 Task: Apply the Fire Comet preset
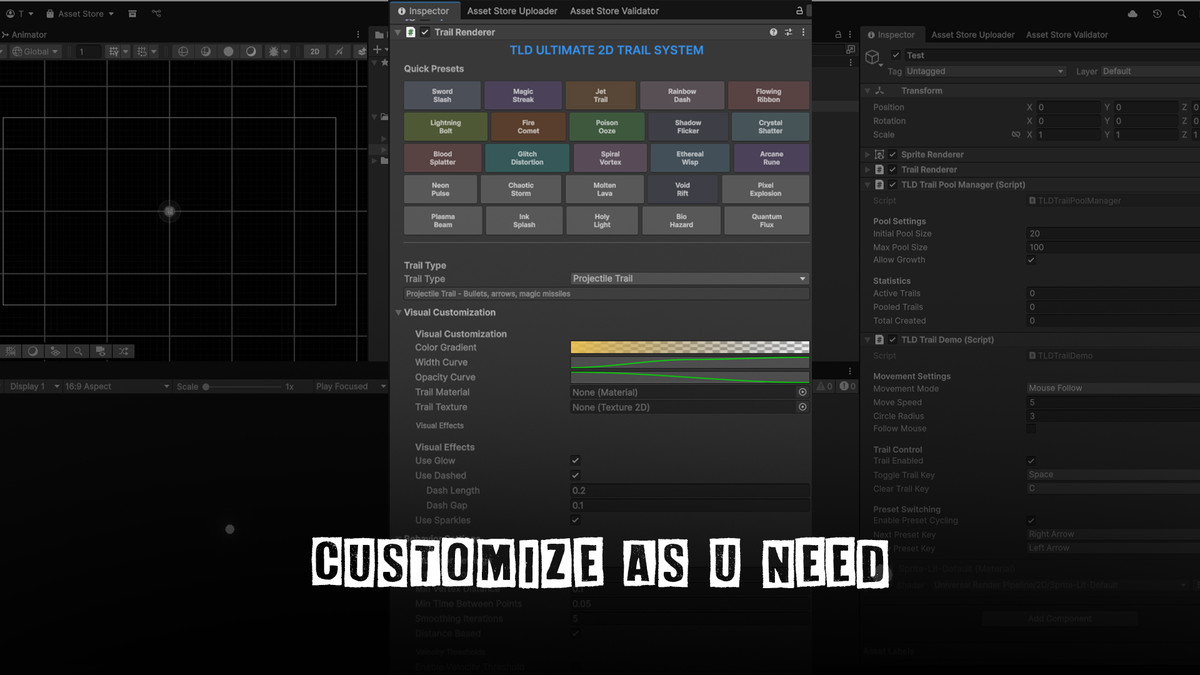click(x=527, y=127)
